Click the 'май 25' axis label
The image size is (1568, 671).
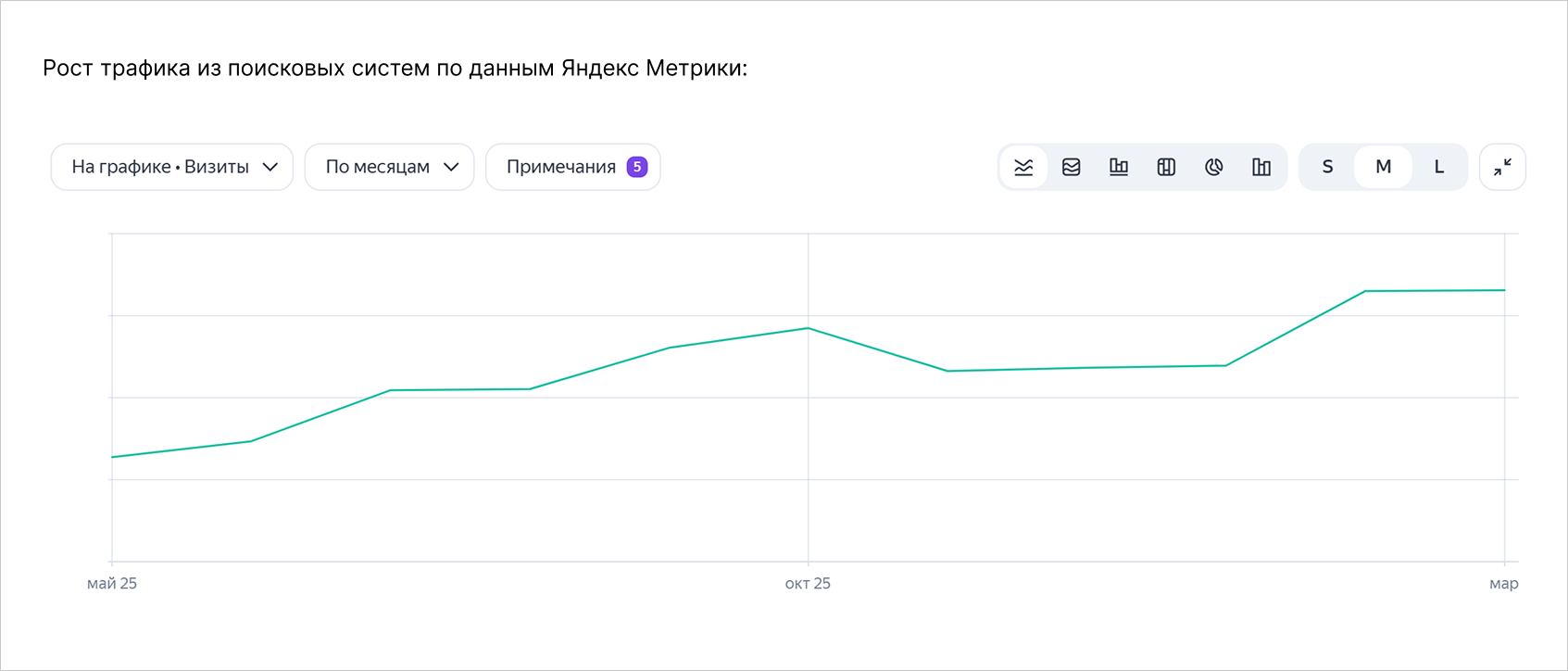coord(112,584)
